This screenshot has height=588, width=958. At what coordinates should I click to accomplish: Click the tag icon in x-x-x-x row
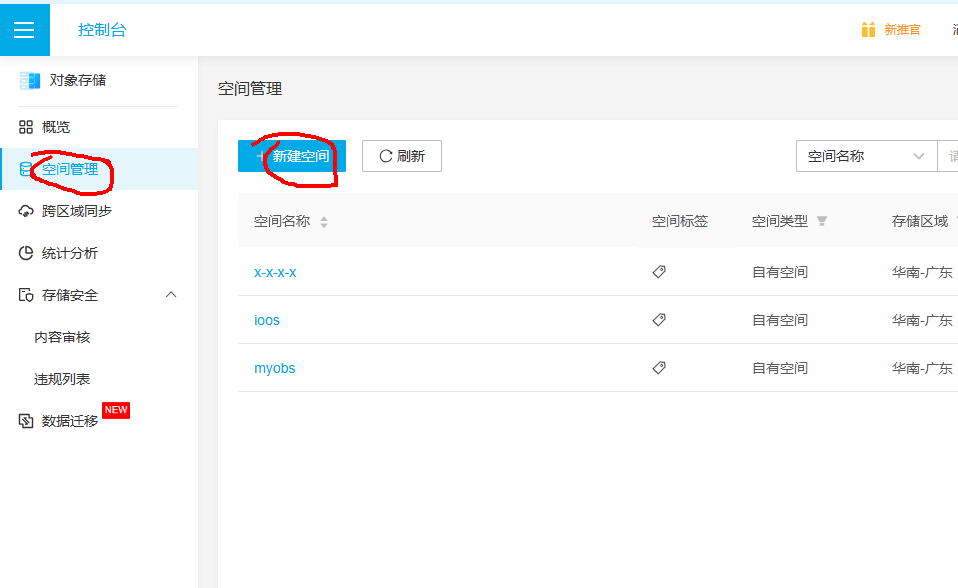pyautogui.click(x=659, y=272)
